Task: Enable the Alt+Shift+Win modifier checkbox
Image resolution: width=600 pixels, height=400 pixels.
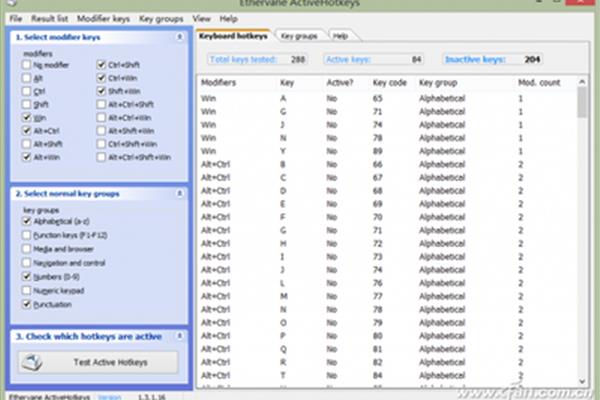Action: pyautogui.click(x=101, y=131)
